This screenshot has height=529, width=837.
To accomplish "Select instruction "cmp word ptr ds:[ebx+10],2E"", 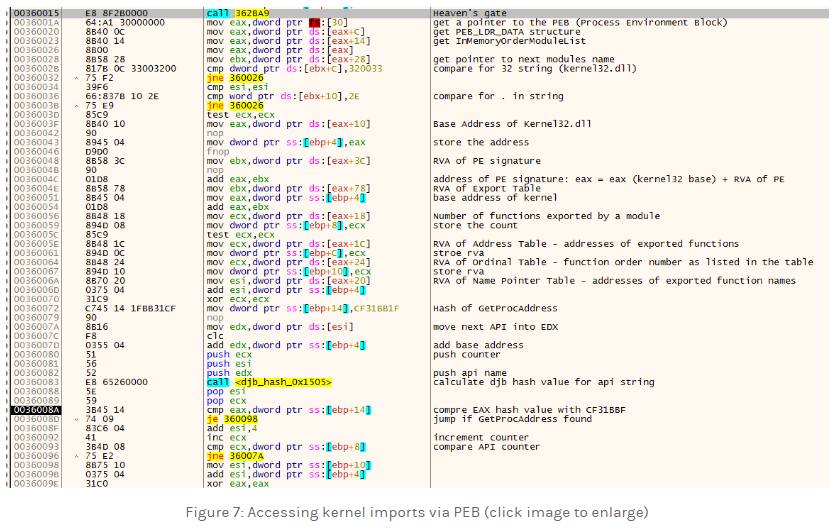I will click(283, 96).
